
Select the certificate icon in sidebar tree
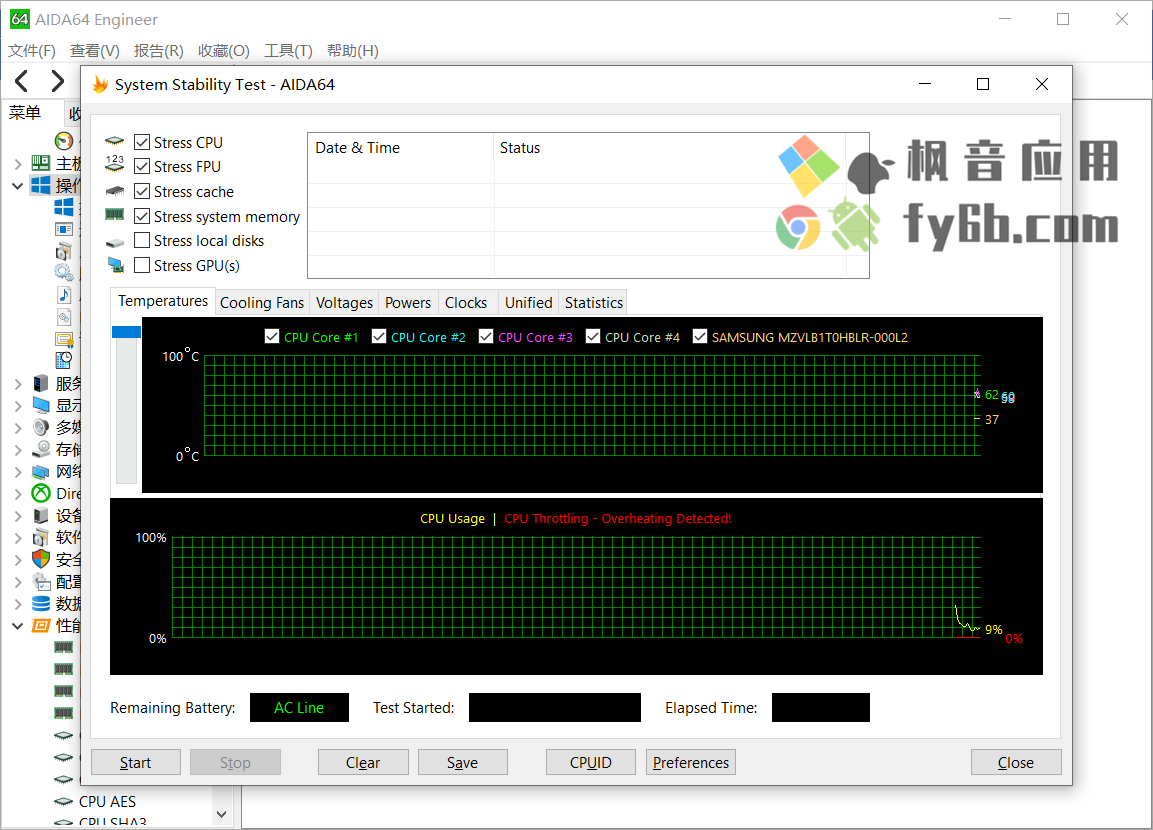[x=64, y=339]
